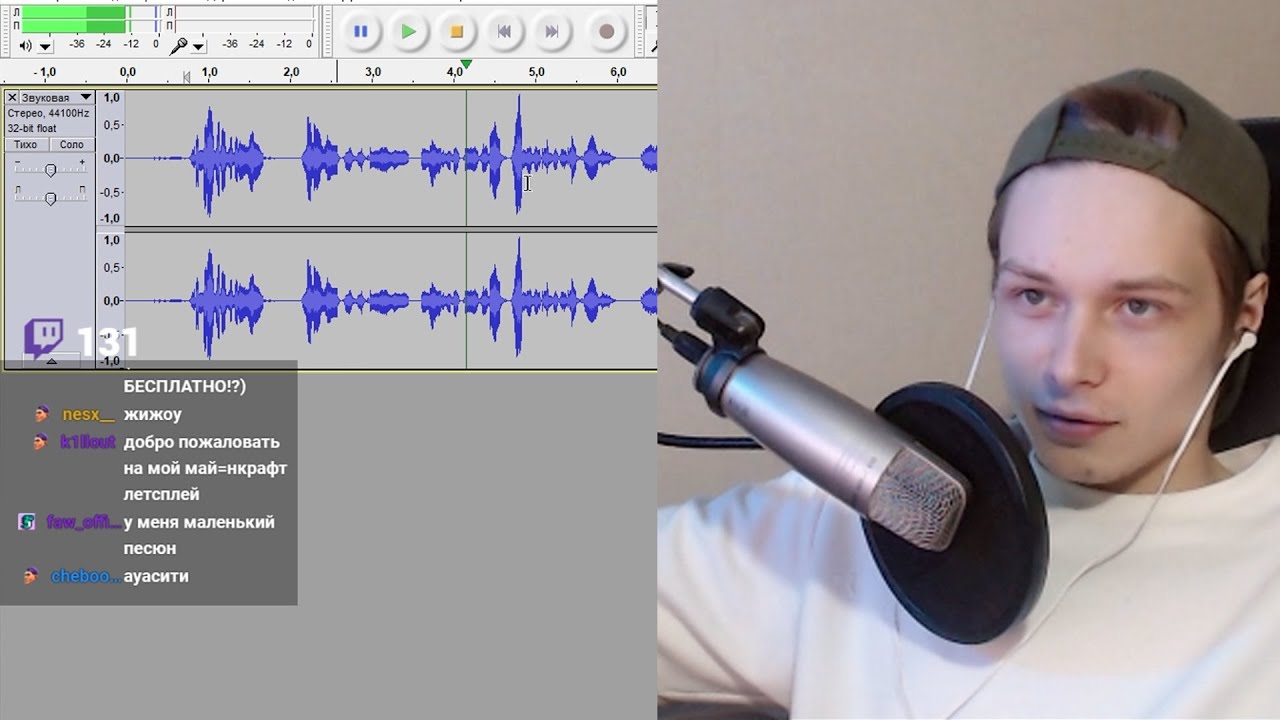Click the 131 viewer count
The image size is (1280, 720).
pyautogui.click(x=106, y=342)
